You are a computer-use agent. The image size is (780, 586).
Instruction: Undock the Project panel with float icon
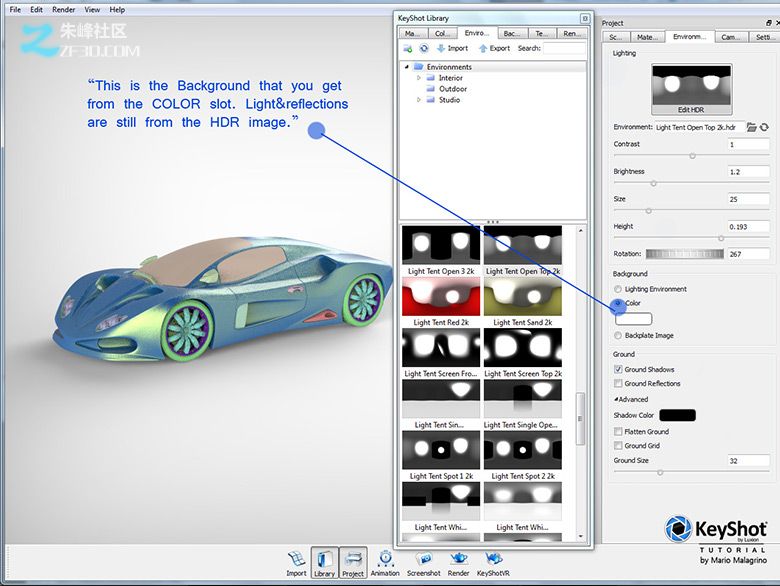[769, 23]
